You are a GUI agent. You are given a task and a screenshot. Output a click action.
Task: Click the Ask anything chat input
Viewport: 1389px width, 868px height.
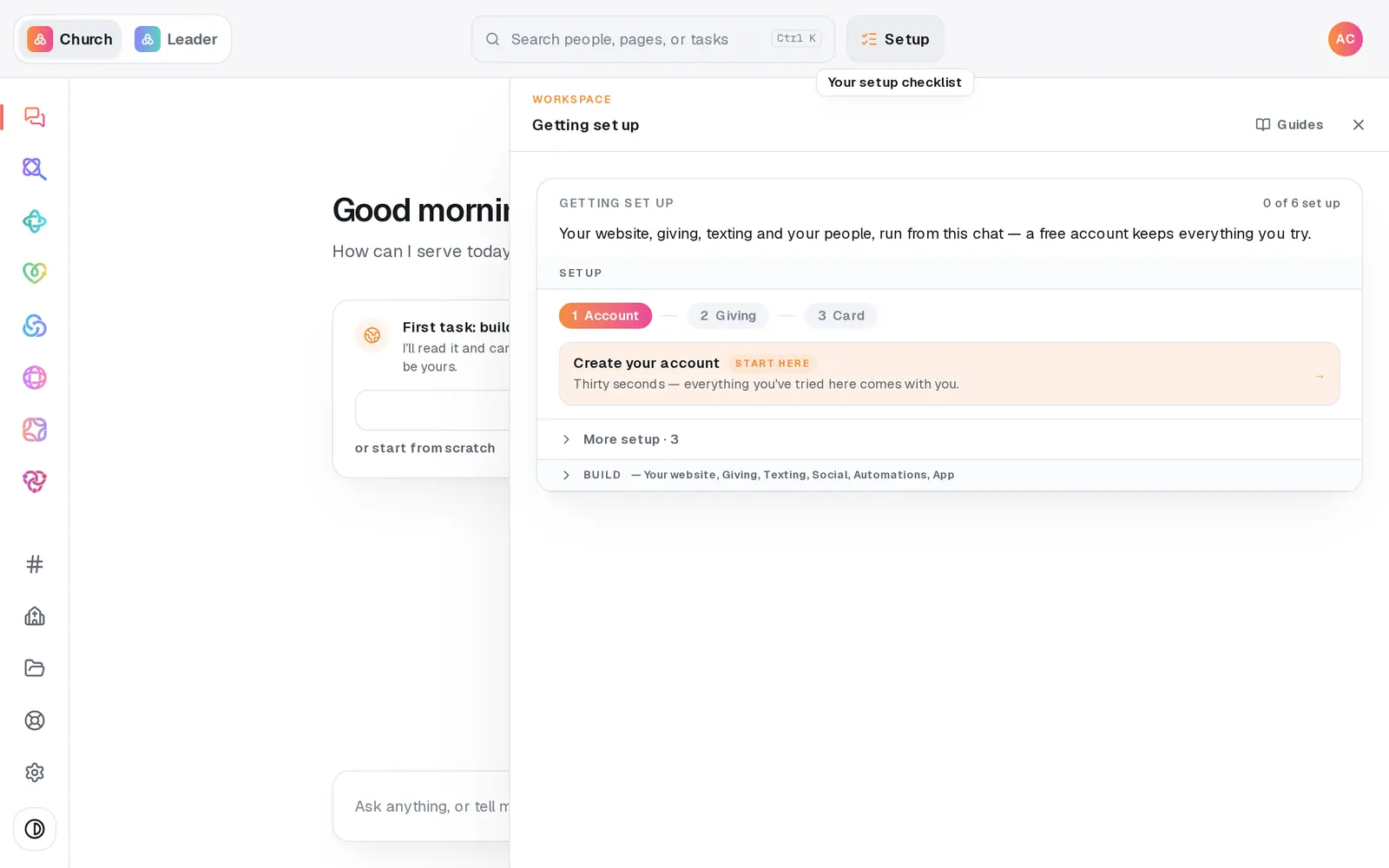click(x=421, y=806)
